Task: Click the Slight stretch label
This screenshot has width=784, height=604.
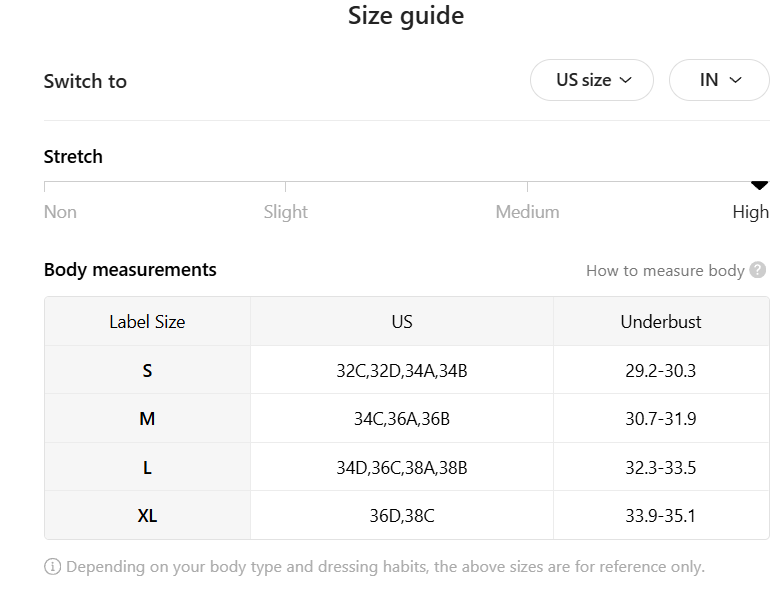Action: [x=286, y=212]
